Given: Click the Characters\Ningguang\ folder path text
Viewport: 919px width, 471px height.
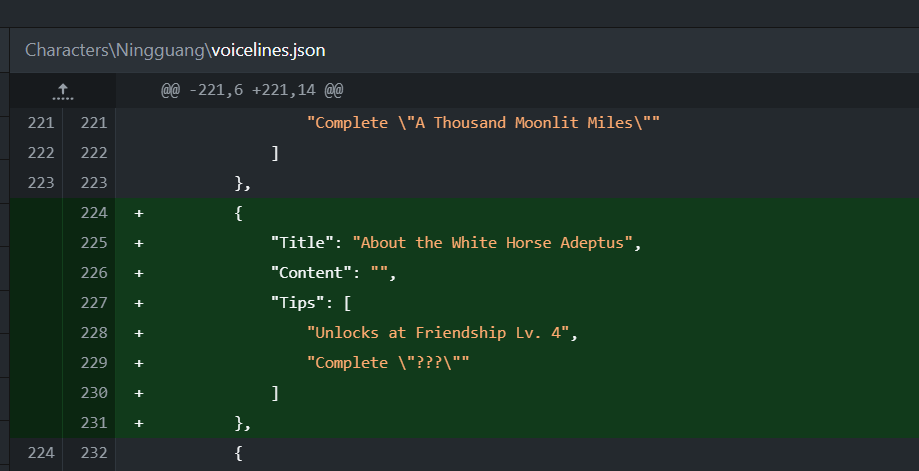Looking at the screenshot, I should click(x=118, y=50).
